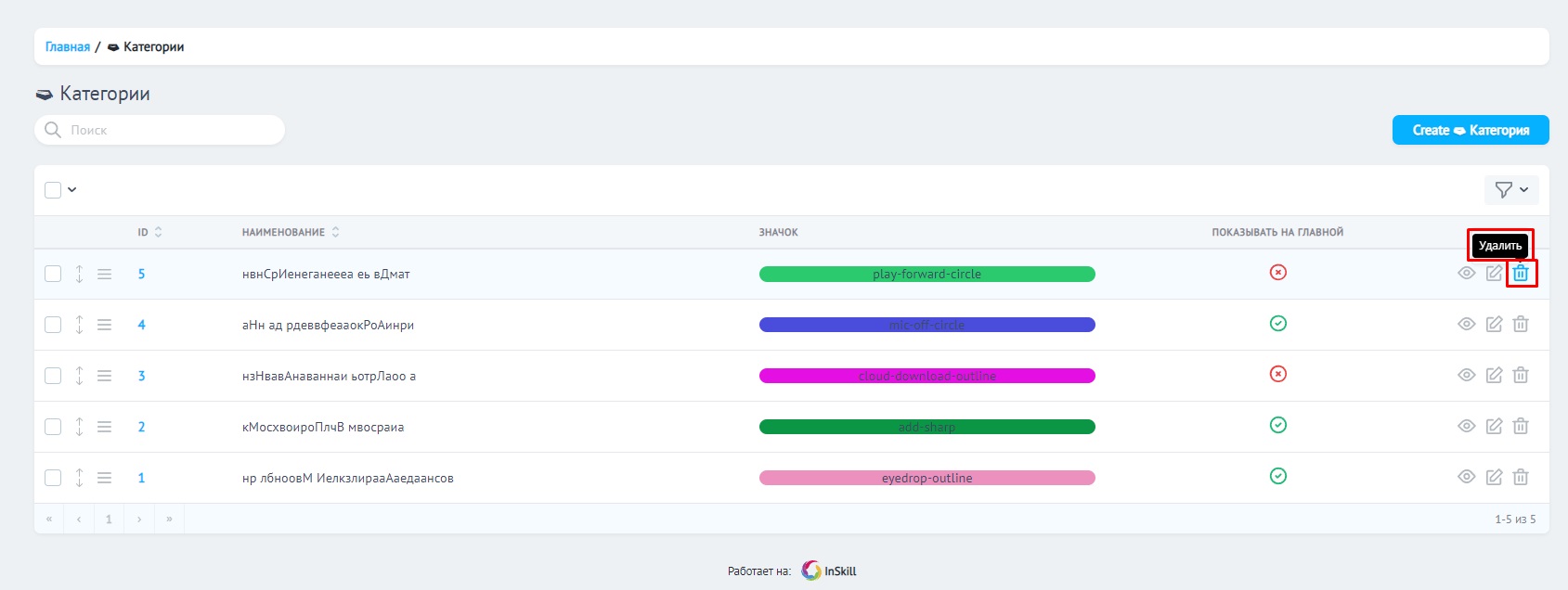This screenshot has width=1568, height=590.
Task: Open the Главная breadcrumb link
Action: [x=68, y=47]
